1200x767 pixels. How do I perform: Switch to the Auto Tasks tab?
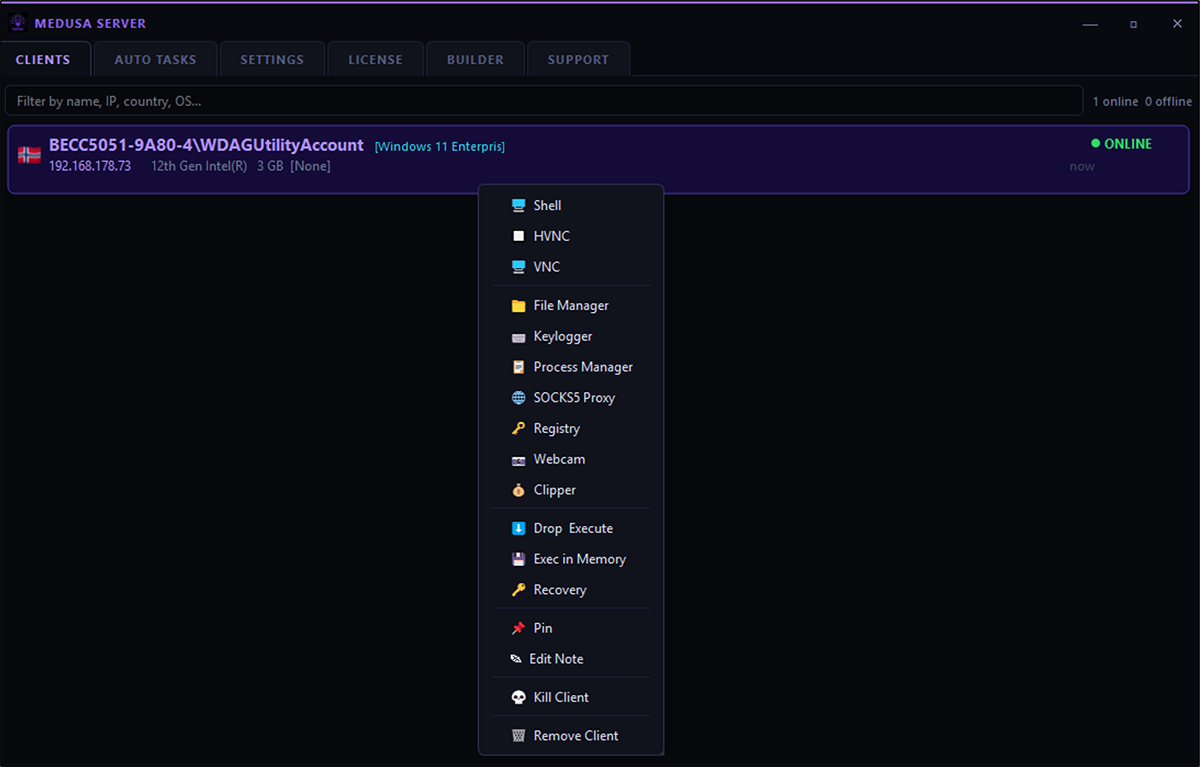pyautogui.click(x=155, y=59)
